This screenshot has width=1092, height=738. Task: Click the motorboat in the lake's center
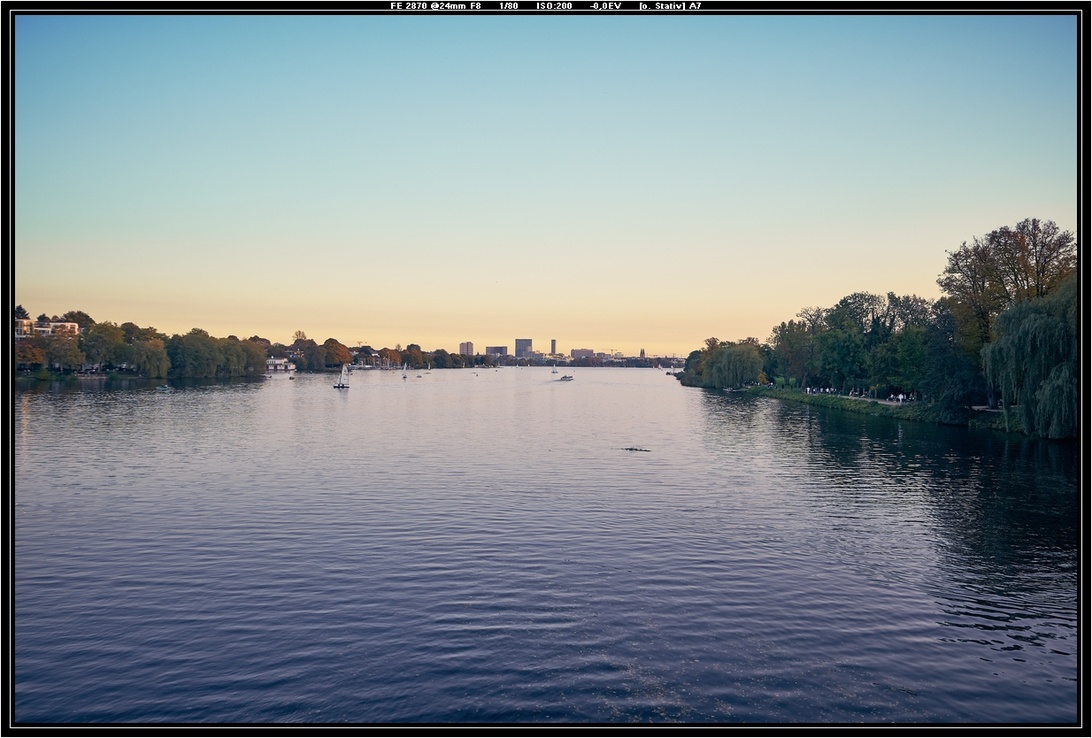click(x=566, y=378)
